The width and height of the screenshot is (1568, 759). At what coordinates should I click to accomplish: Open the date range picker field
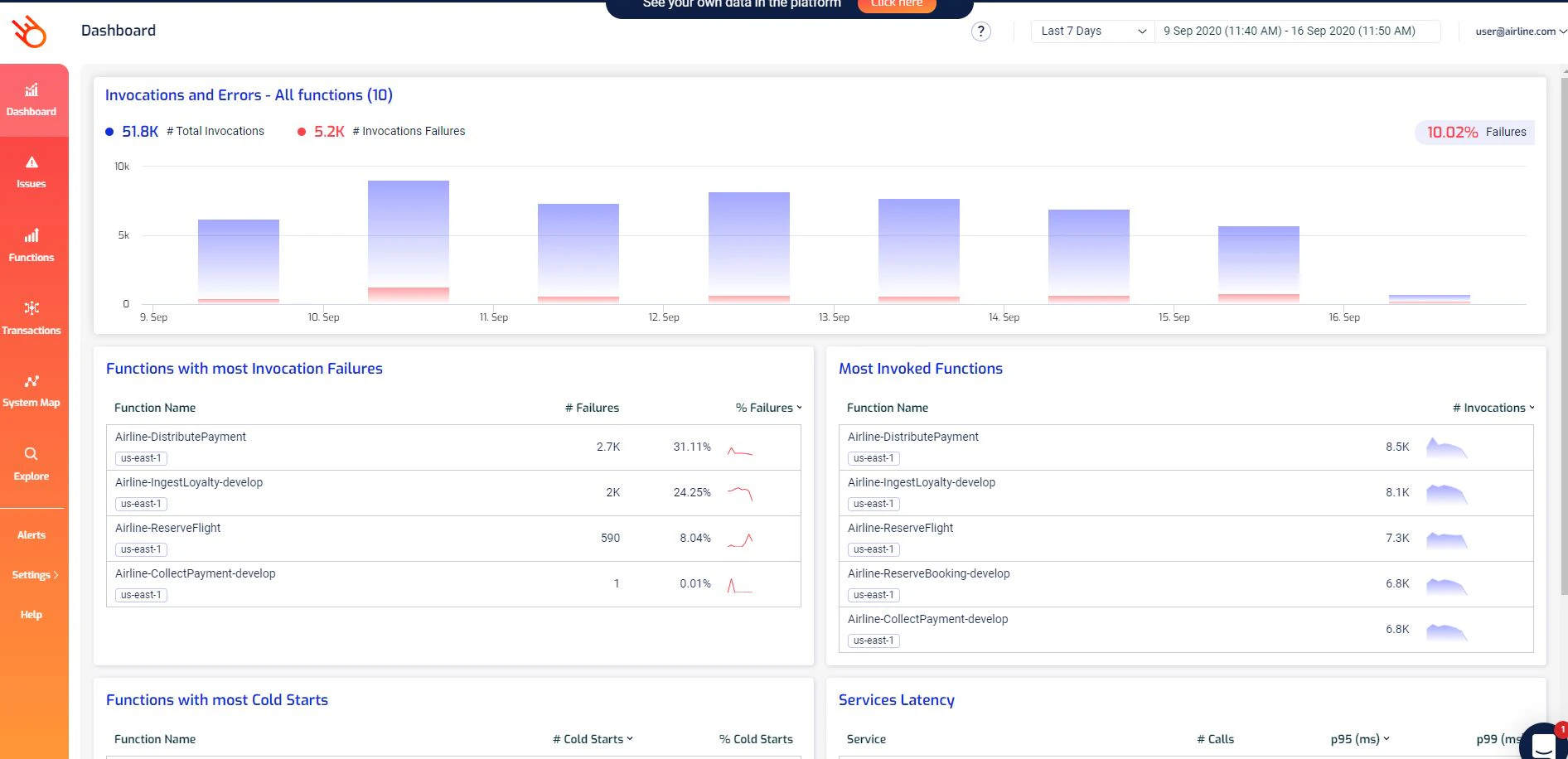click(1297, 31)
